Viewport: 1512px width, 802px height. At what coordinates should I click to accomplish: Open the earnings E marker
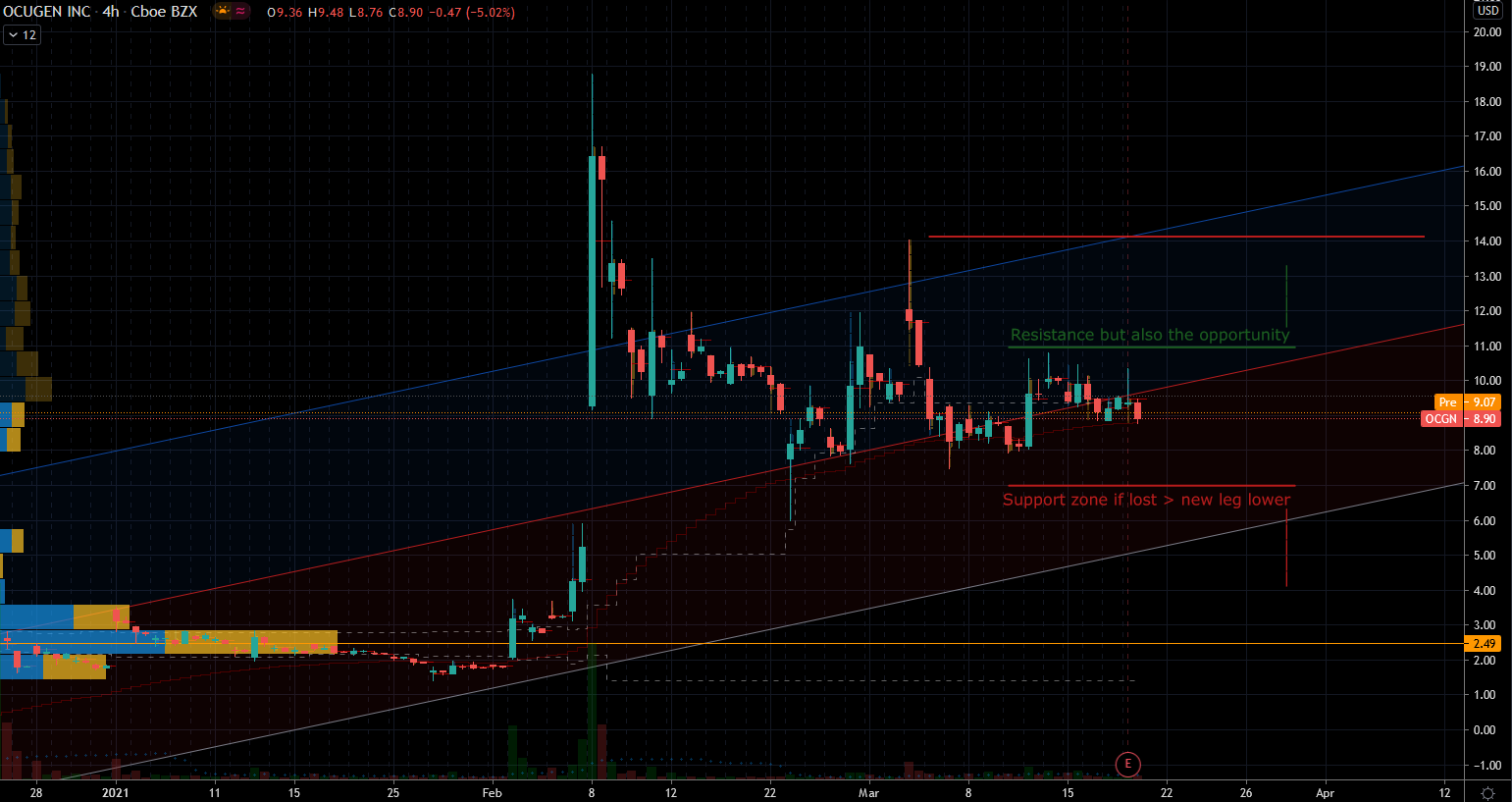[x=1127, y=764]
